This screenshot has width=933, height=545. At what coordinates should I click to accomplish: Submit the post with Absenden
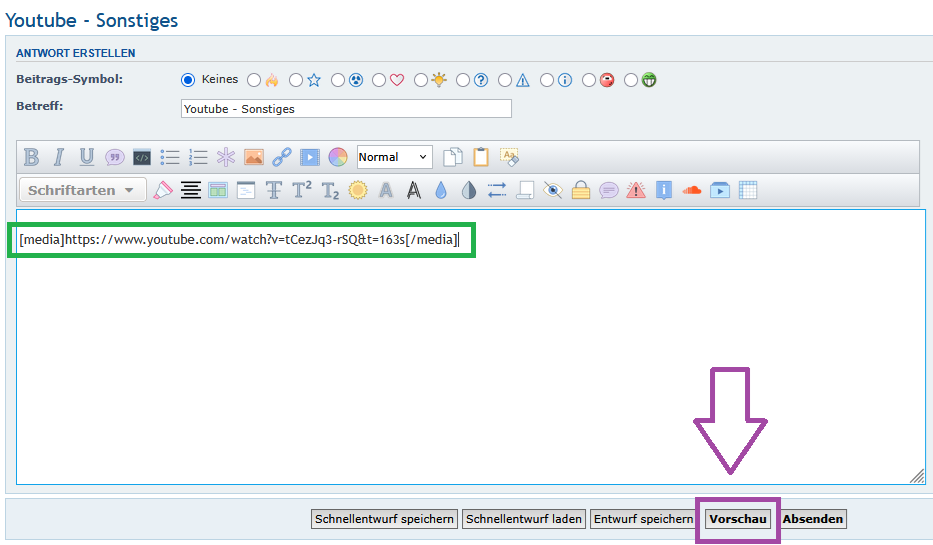tap(813, 519)
